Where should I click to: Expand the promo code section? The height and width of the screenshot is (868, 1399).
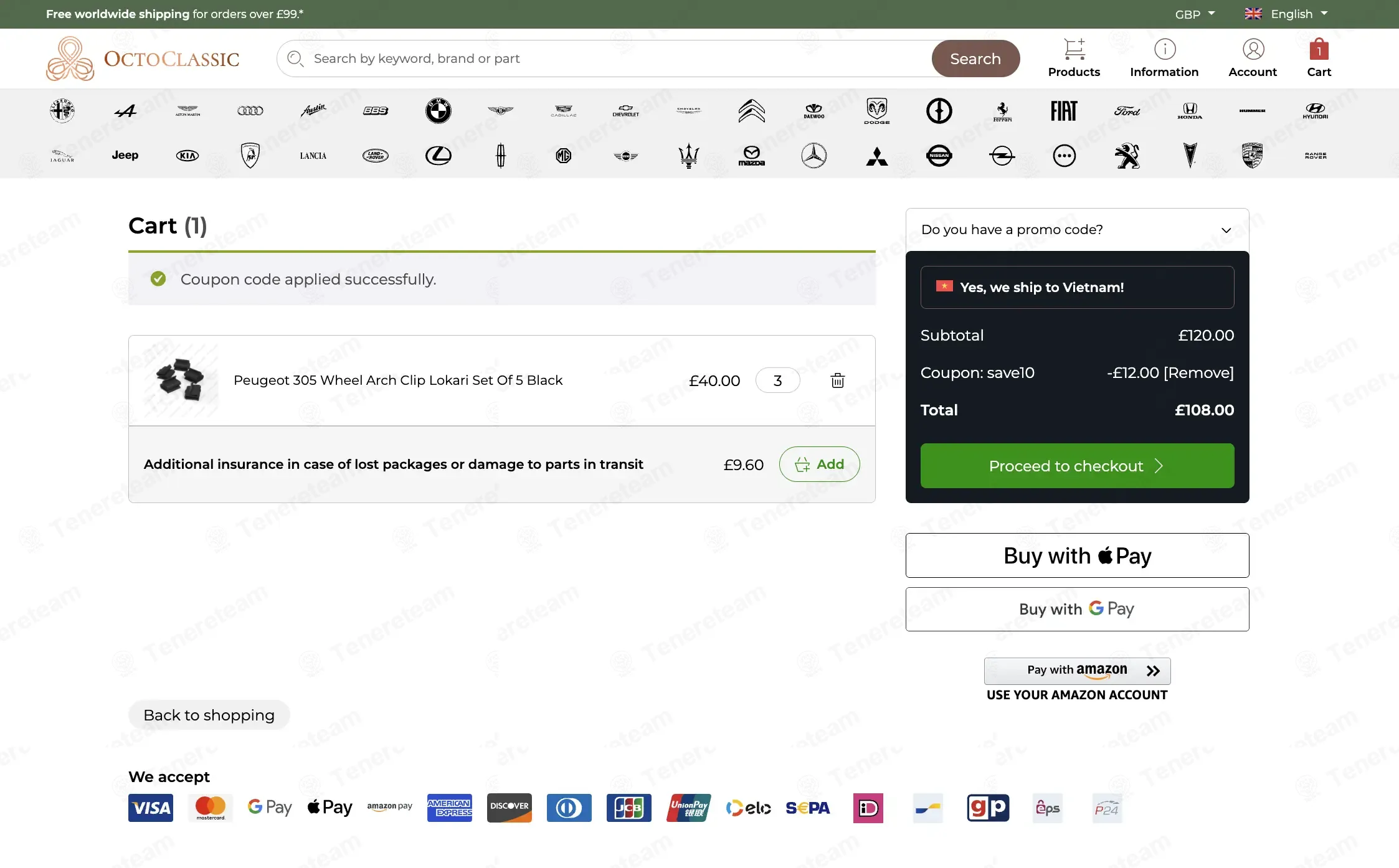1077,230
